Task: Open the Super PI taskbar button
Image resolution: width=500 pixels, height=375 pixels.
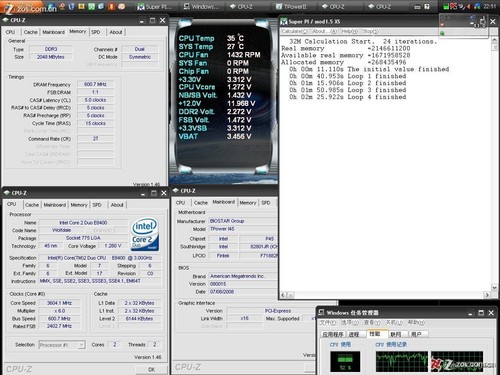Action: pos(154,6)
